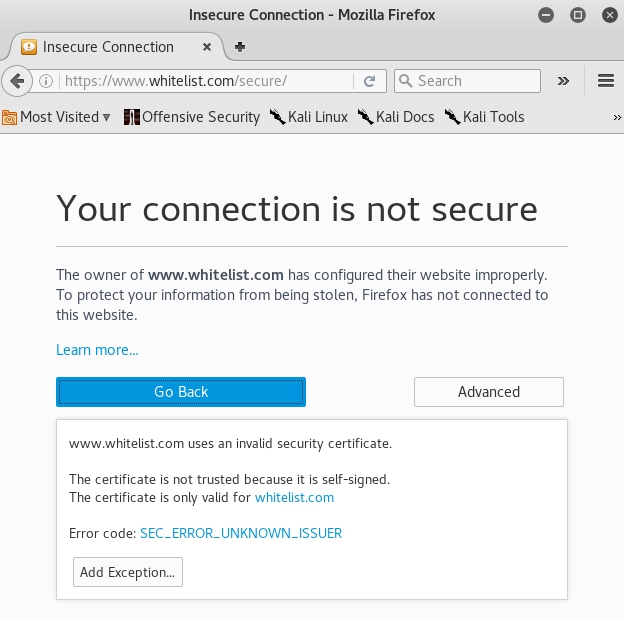
Task: Click the Go Back button
Action: (x=181, y=392)
